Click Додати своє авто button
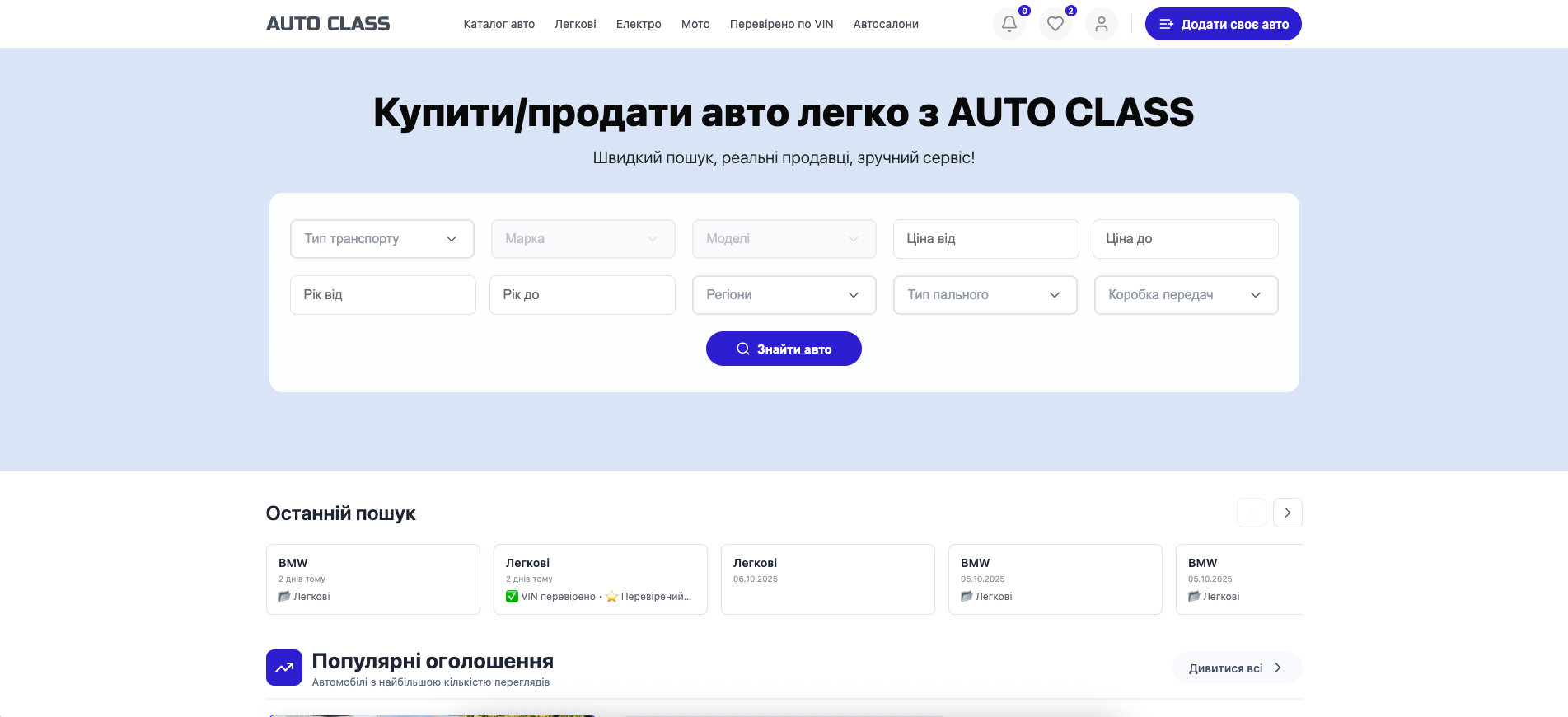 pos(1223,24)
